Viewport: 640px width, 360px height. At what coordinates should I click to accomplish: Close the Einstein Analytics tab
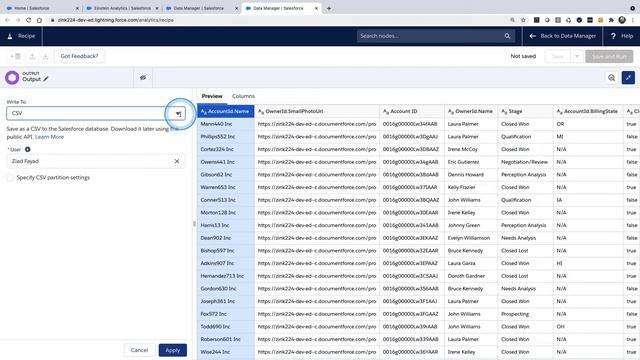pyautogui.click(x=157, y=8)
